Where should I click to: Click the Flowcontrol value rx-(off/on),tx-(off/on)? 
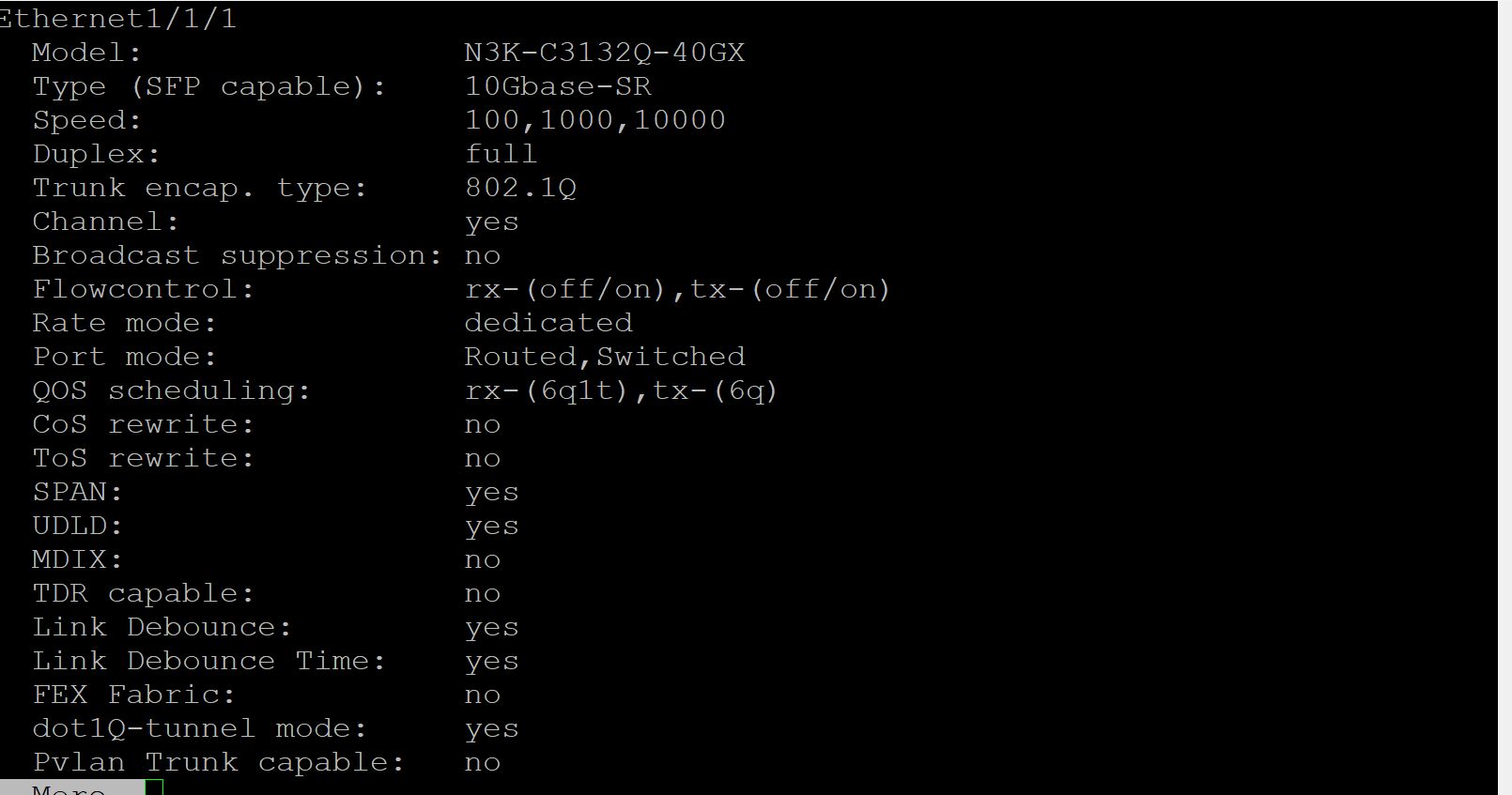677,289
